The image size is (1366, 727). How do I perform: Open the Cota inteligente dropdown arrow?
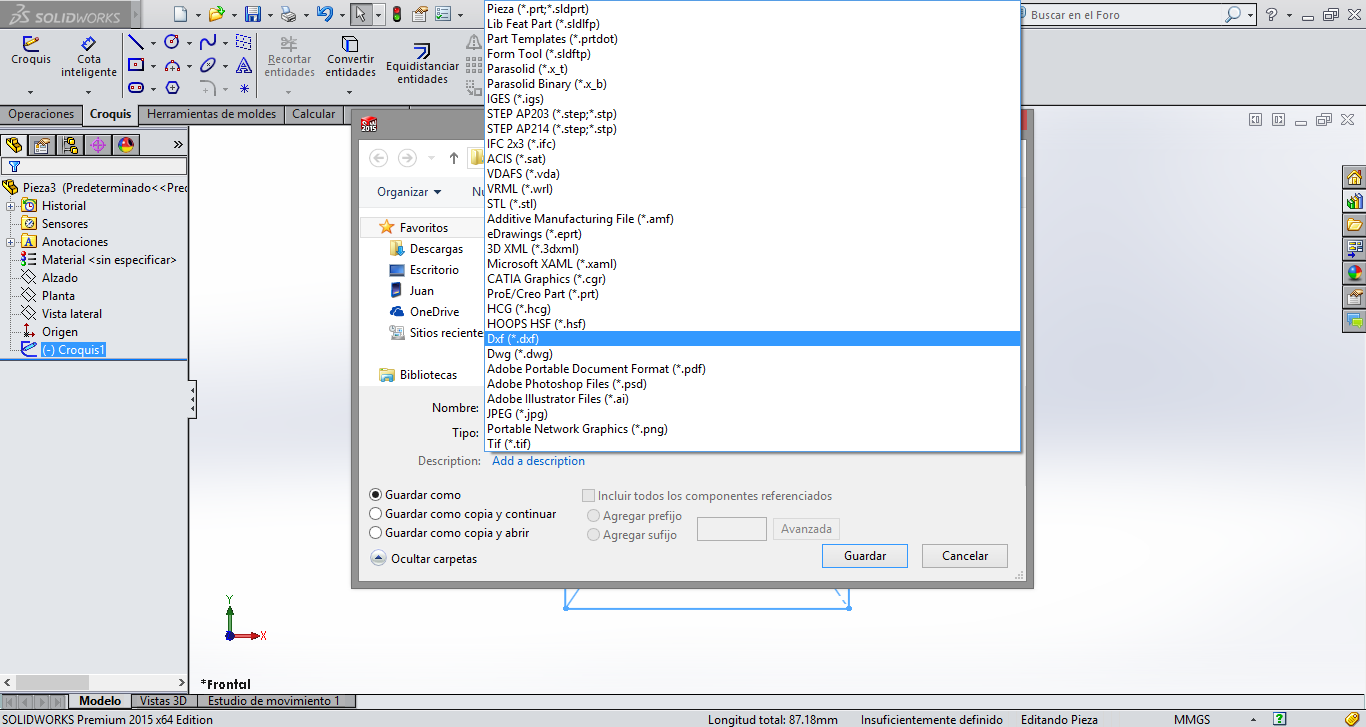coord(89,90)
